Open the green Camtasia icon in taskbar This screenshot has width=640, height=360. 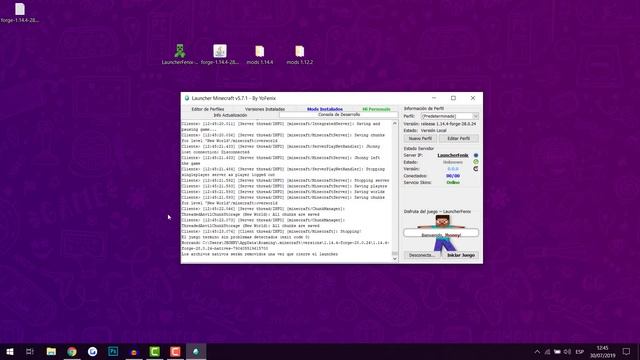pos(155,351)
